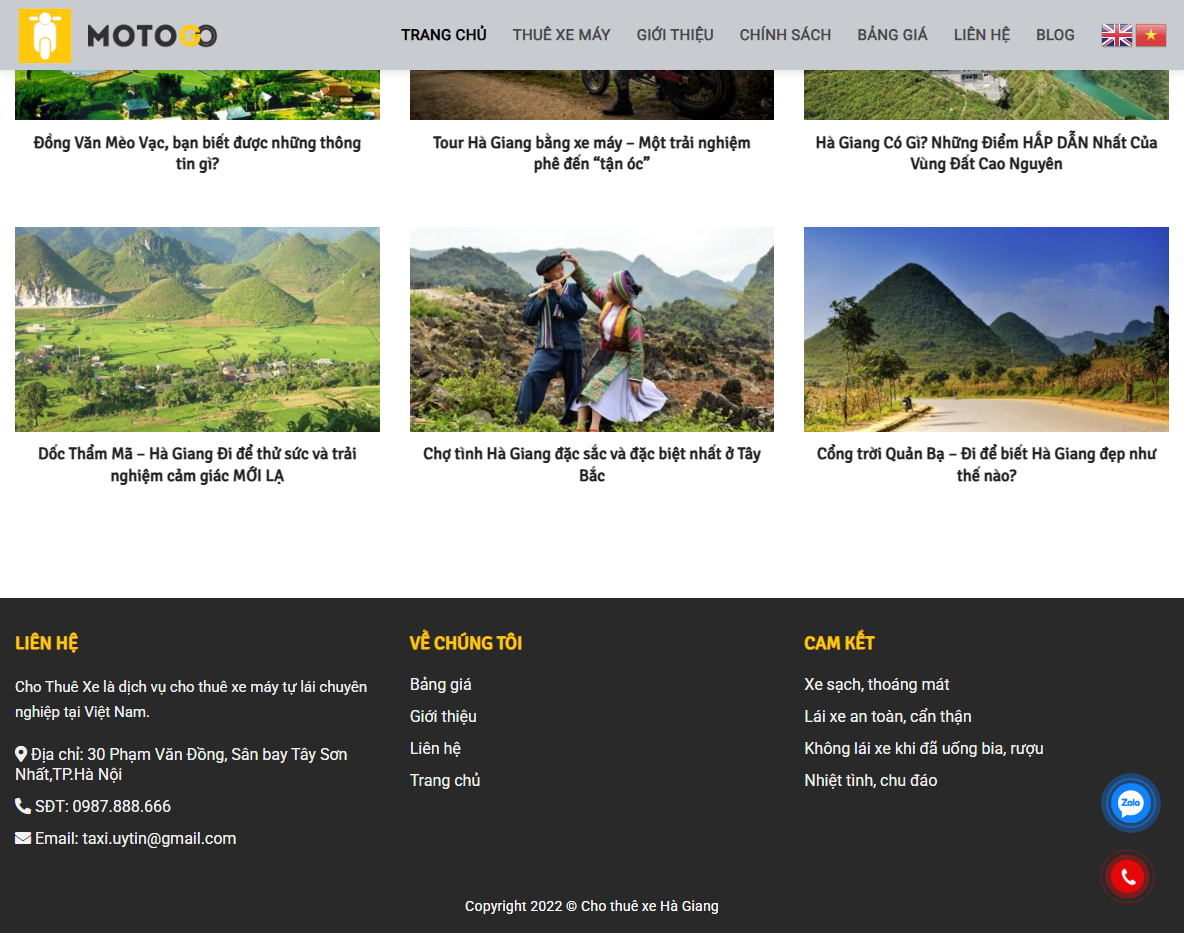Open the Zalo chat floating icon
The image size is (1184, 933).
tap(1129, 802)
